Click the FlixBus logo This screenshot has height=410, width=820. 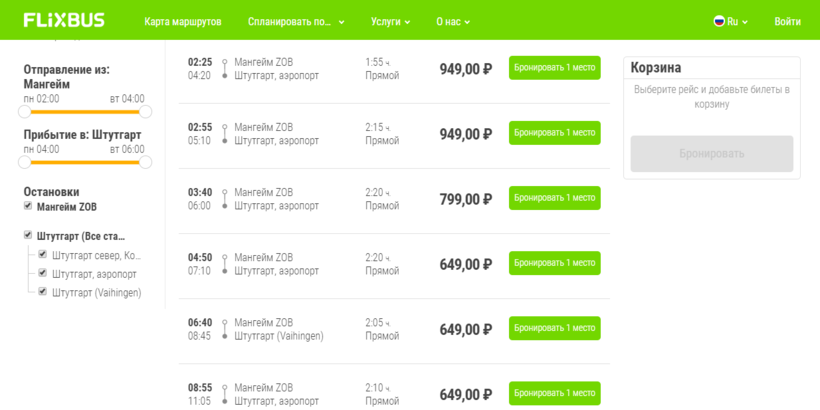point(64,20)
